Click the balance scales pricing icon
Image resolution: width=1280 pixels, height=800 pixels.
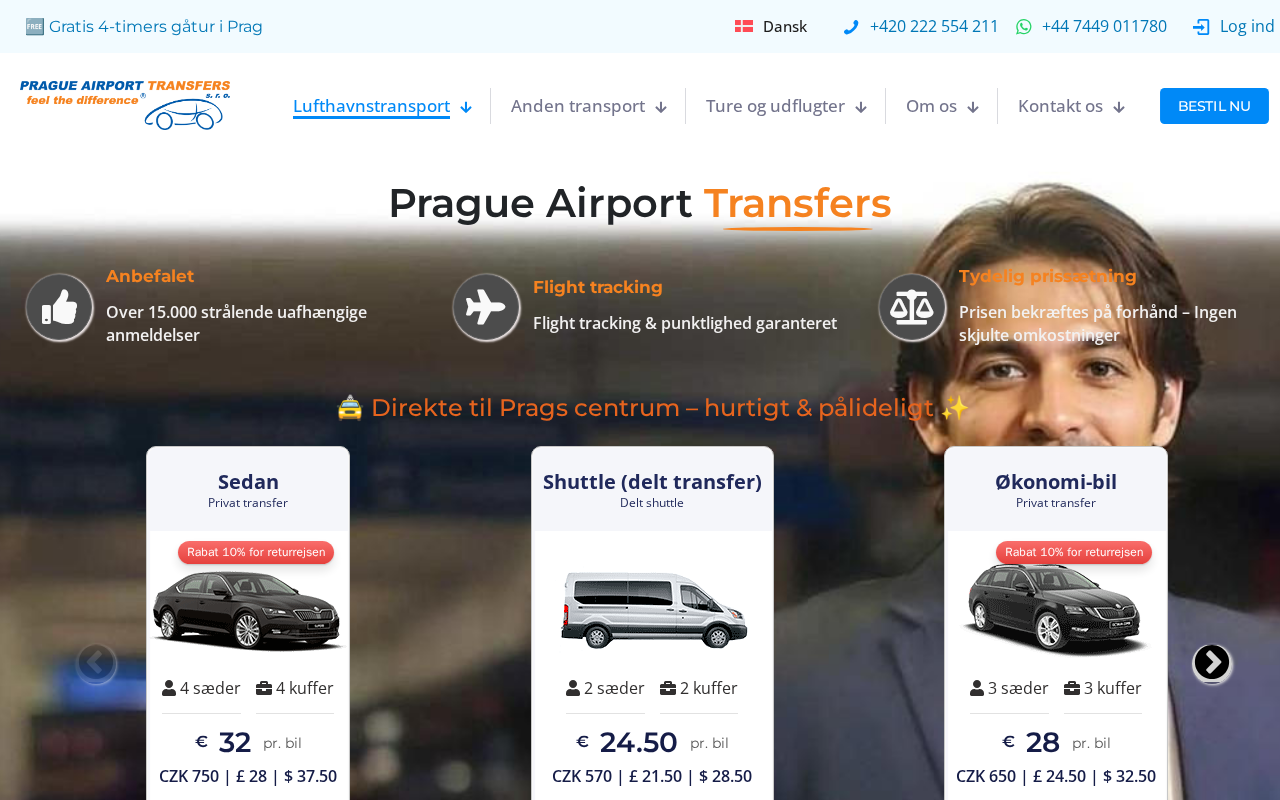click(x=912, y=307)
